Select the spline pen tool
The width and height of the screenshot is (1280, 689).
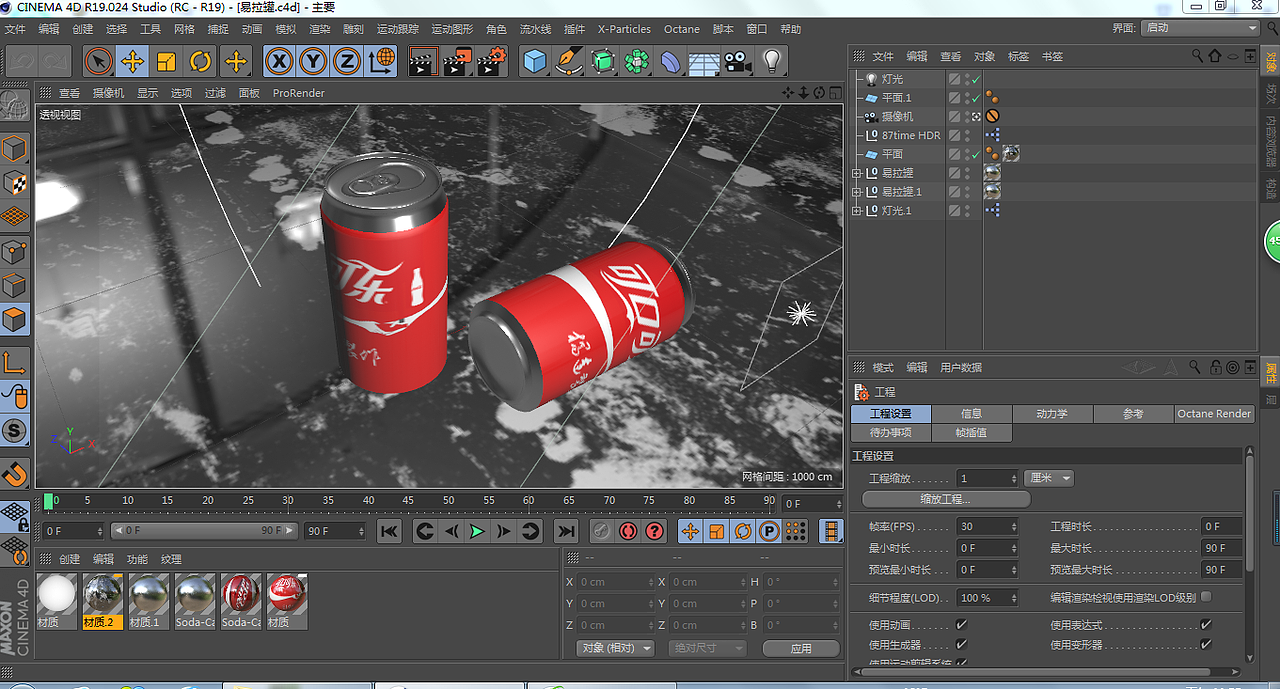(569, 62)
